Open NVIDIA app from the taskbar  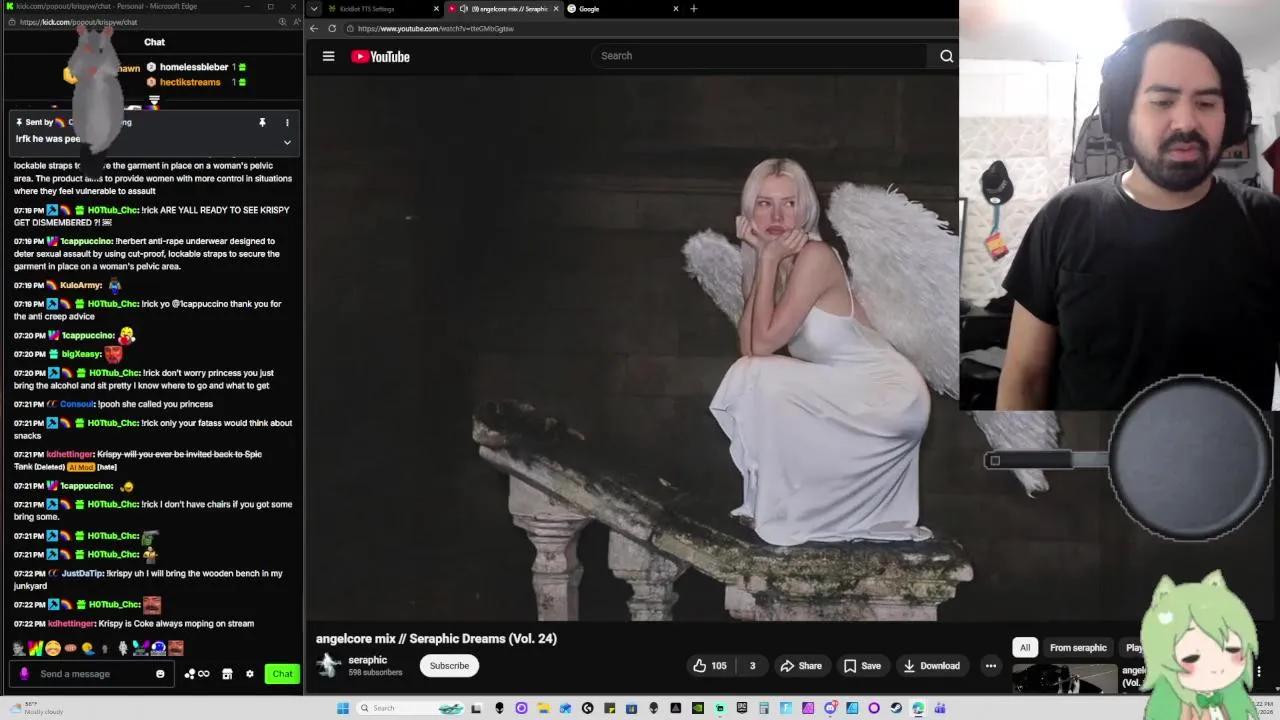pyautogui.click(x=698, y=708)
